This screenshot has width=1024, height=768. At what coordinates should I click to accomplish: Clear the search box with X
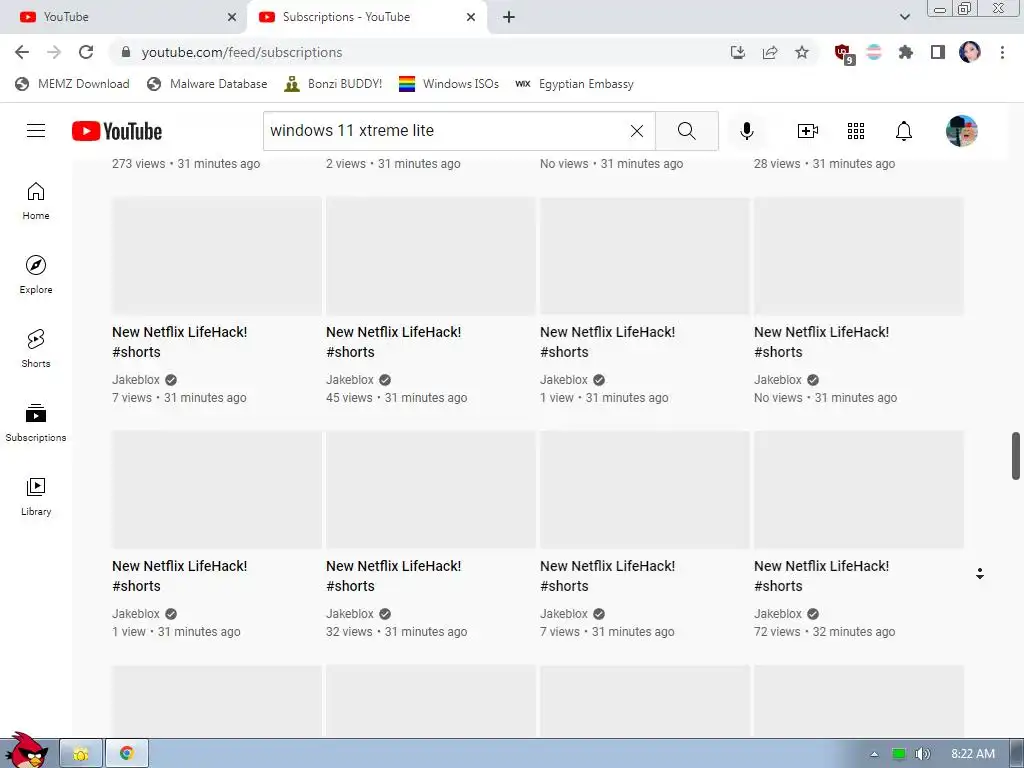click(637, 131)
